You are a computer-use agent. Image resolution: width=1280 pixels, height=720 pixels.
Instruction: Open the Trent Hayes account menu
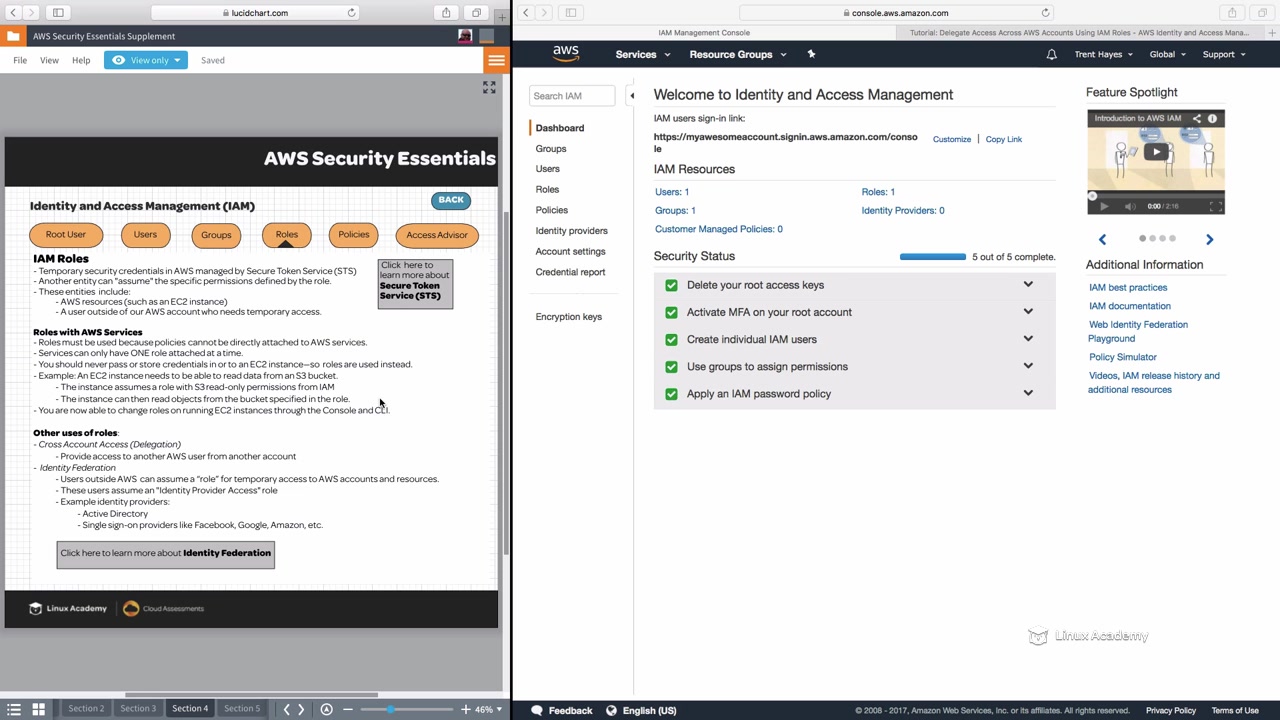point(1104,54)
